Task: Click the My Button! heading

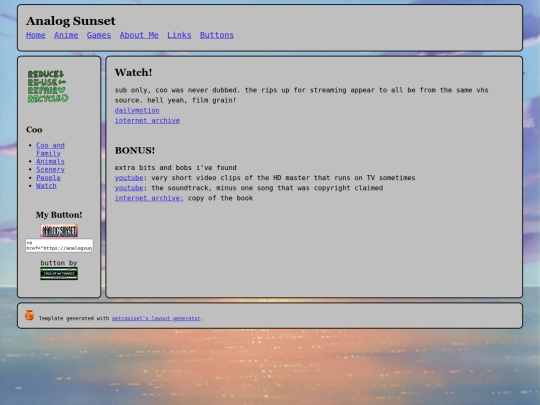Action: point(59,215)
